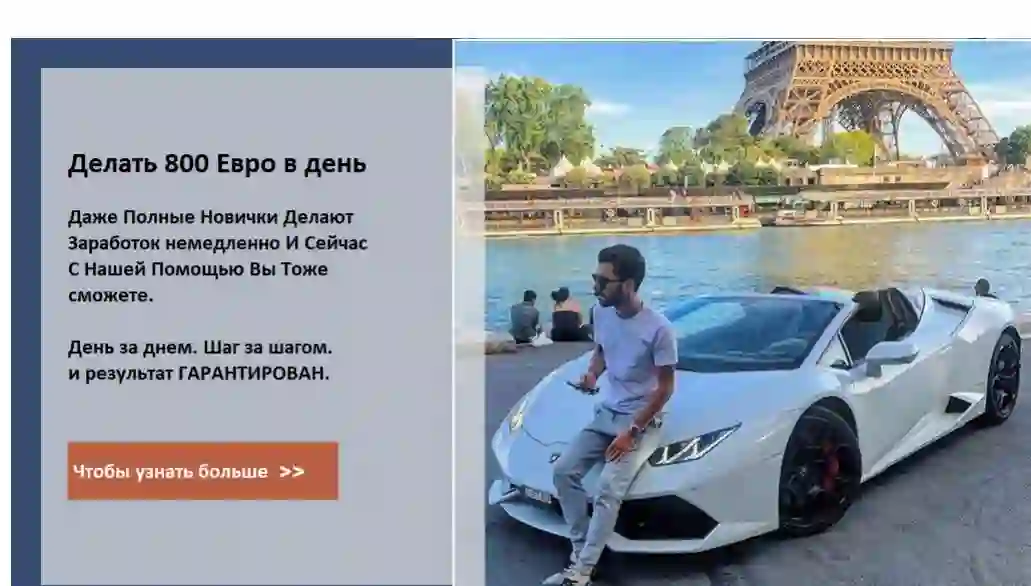Screen dimensions: 1031x586
Task: Click the line 'и результат ГАРАНТИРОВАН.'
Action: coord(199,374)
